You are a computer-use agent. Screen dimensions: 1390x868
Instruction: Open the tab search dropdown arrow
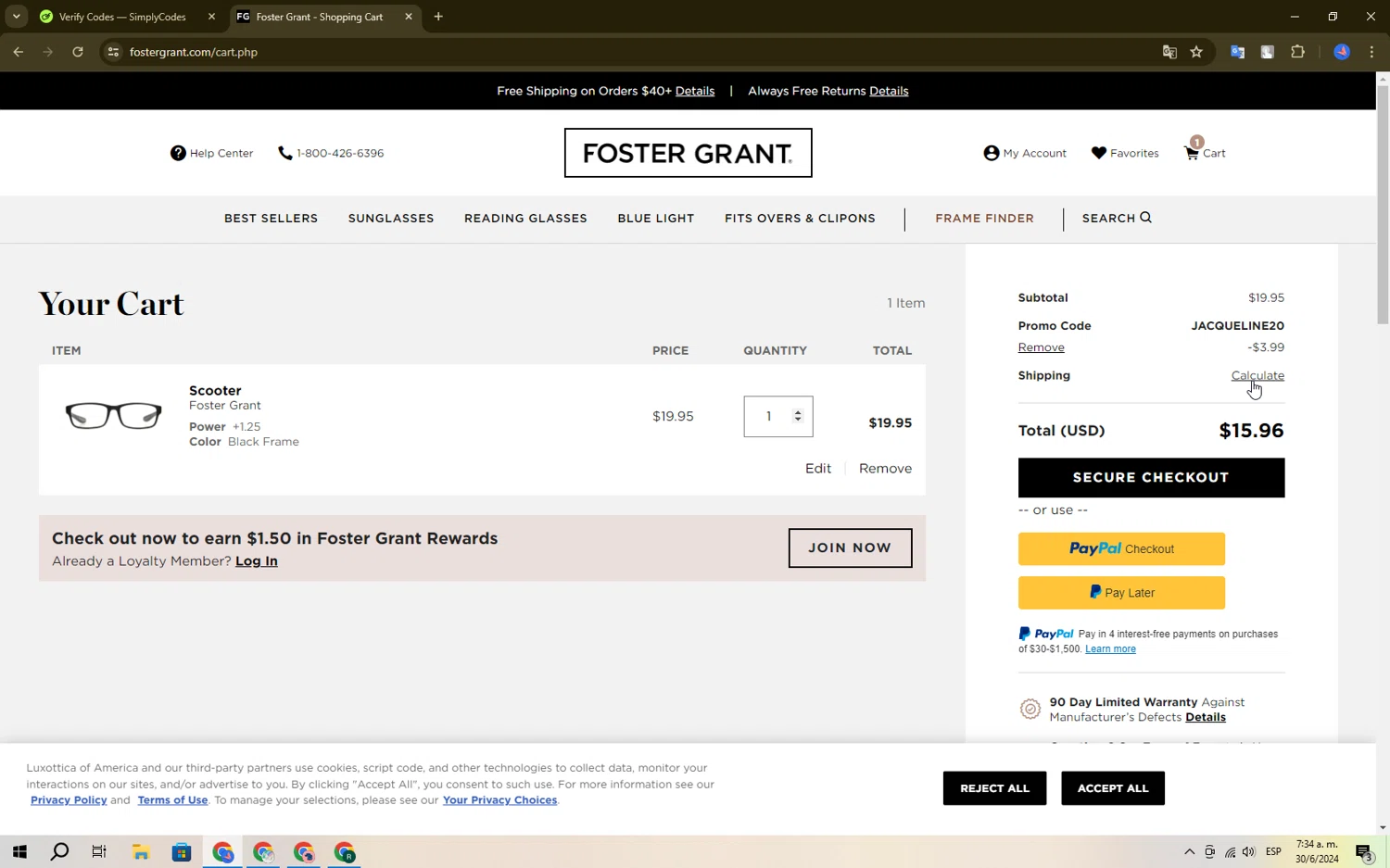16,17
